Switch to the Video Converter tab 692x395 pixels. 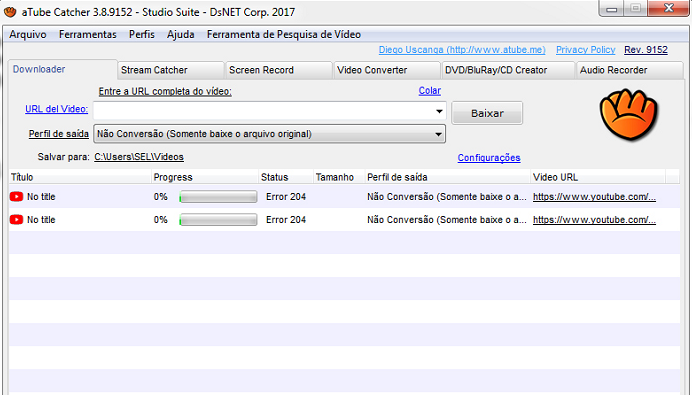(x=387, y=70)
